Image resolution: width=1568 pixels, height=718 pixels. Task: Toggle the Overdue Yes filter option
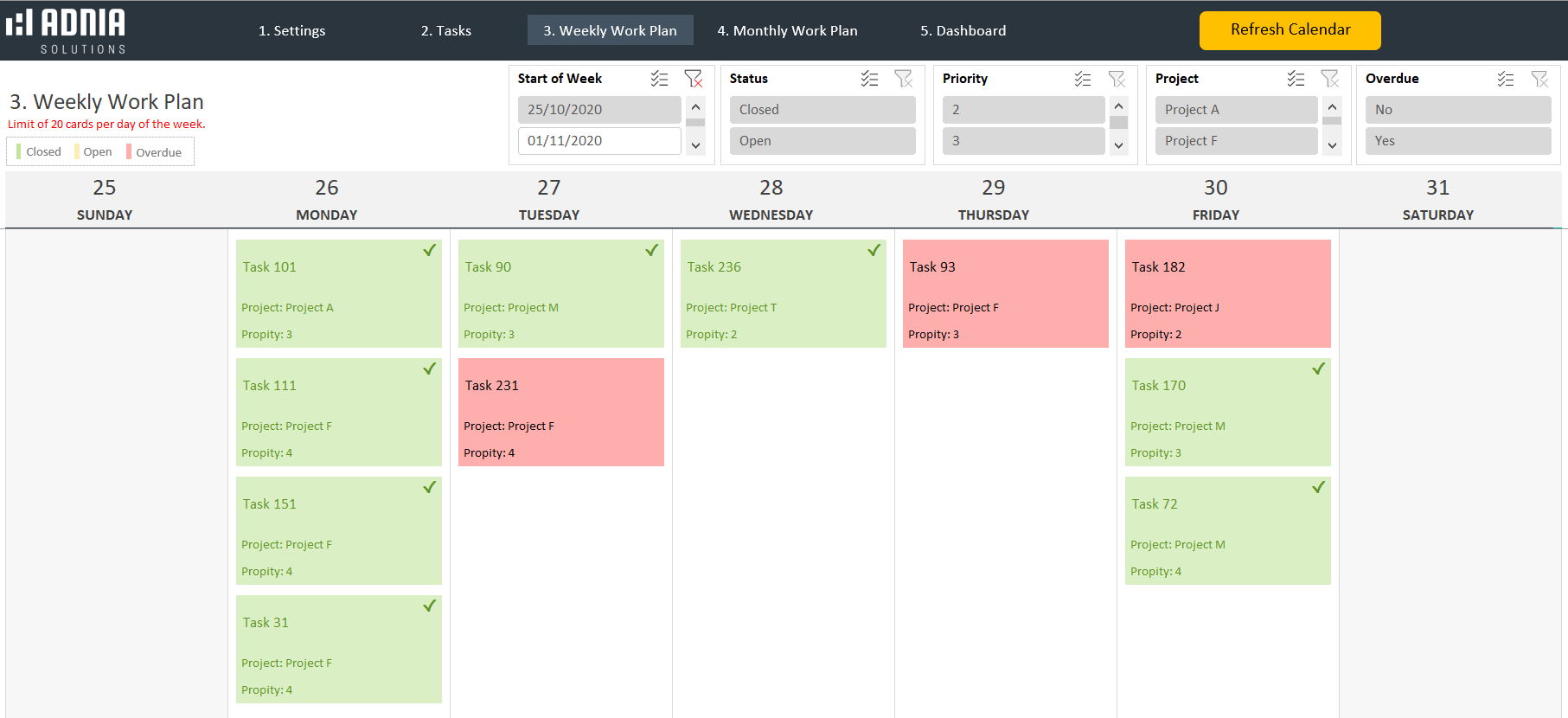(x=1457, y=141)
